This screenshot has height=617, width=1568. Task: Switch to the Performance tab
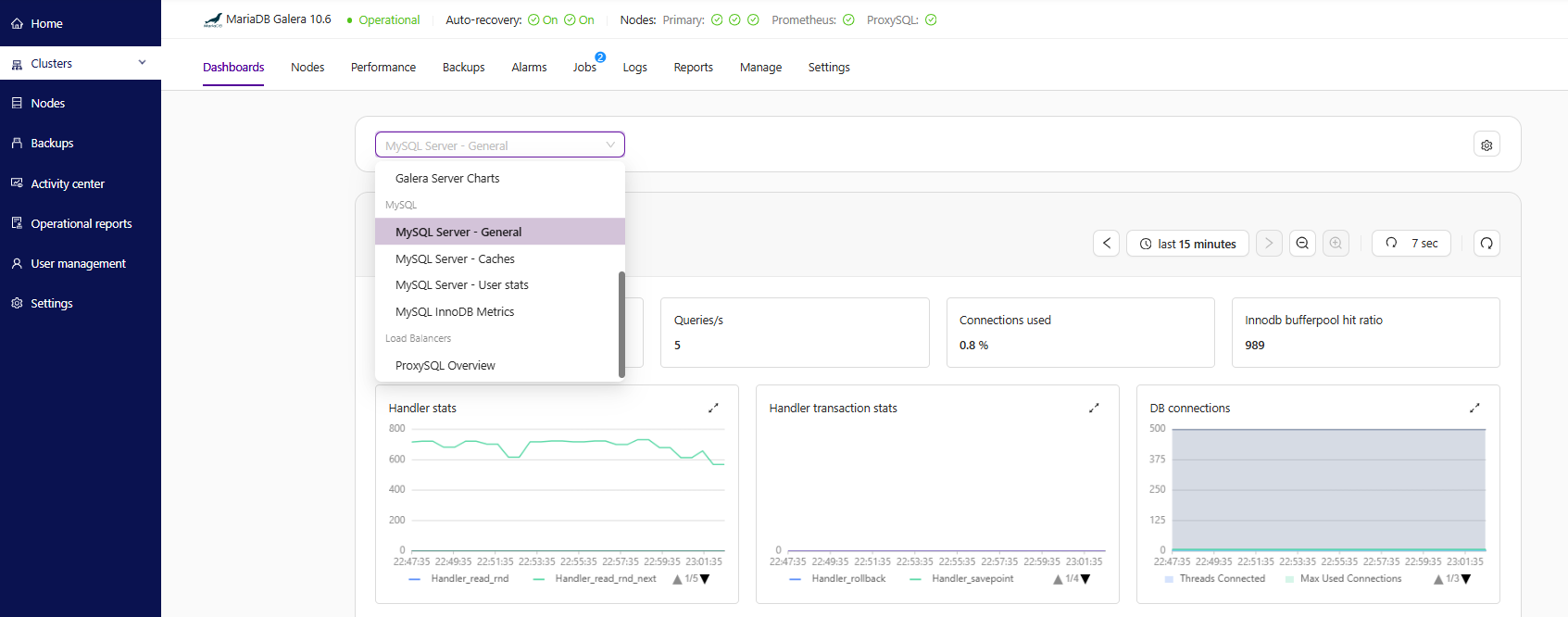[383, 68]
